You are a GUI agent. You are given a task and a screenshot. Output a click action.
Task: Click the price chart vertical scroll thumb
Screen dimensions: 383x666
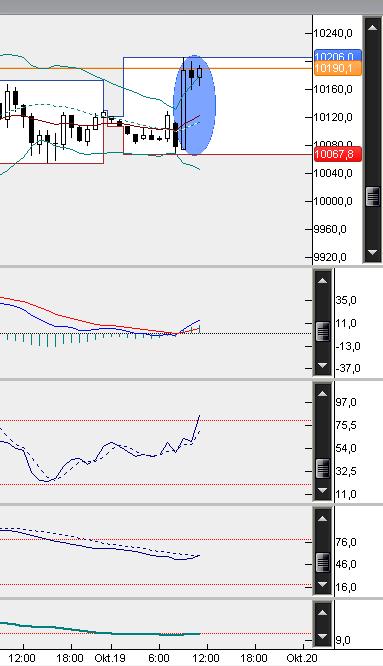372,197
